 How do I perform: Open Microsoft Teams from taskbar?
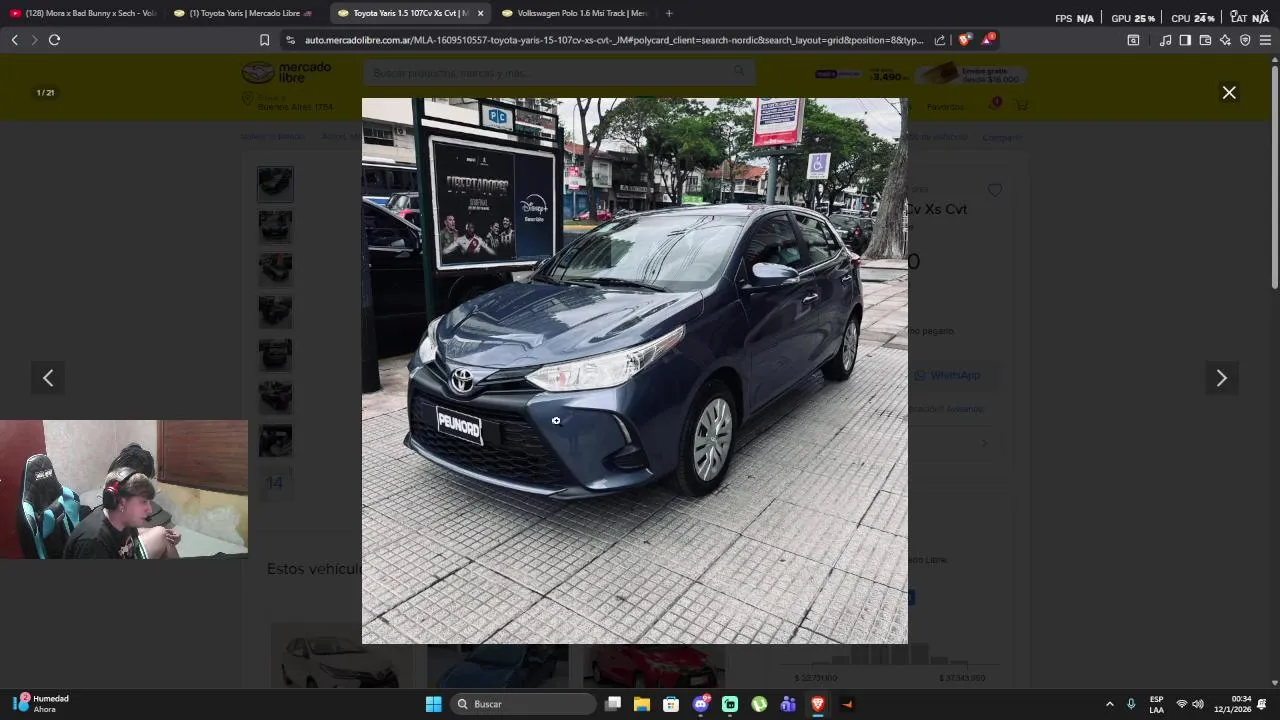(x=788, y=704)
